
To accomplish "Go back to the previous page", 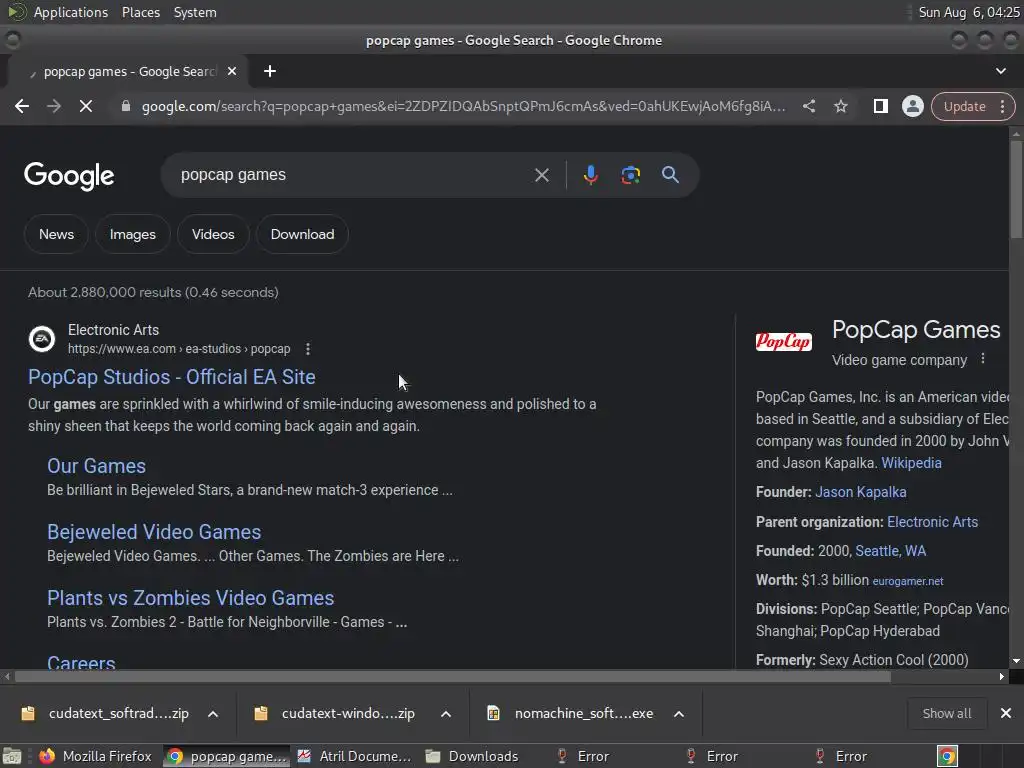I will 22,106.
